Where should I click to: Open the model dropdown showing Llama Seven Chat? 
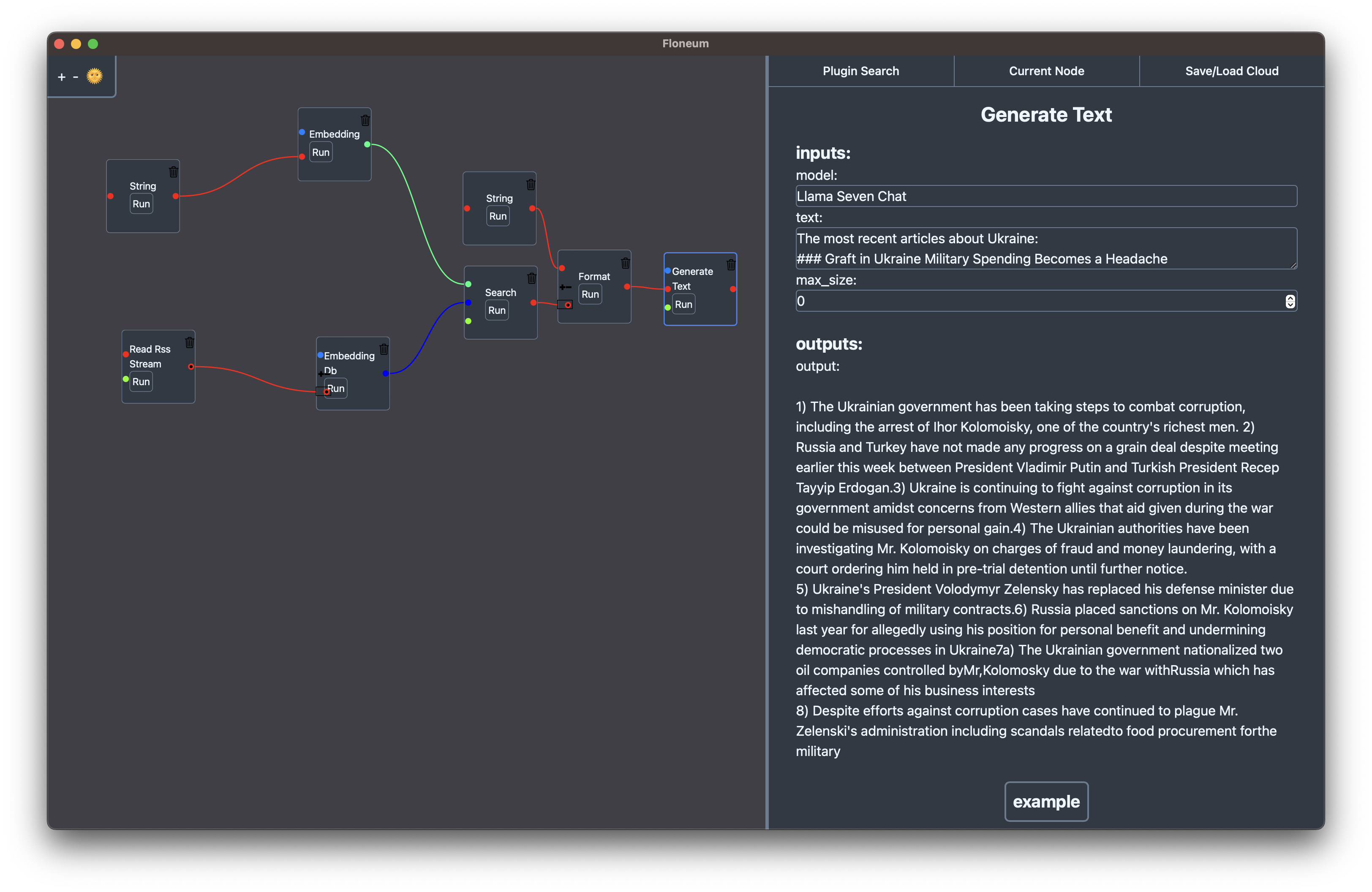[1046, 196]
